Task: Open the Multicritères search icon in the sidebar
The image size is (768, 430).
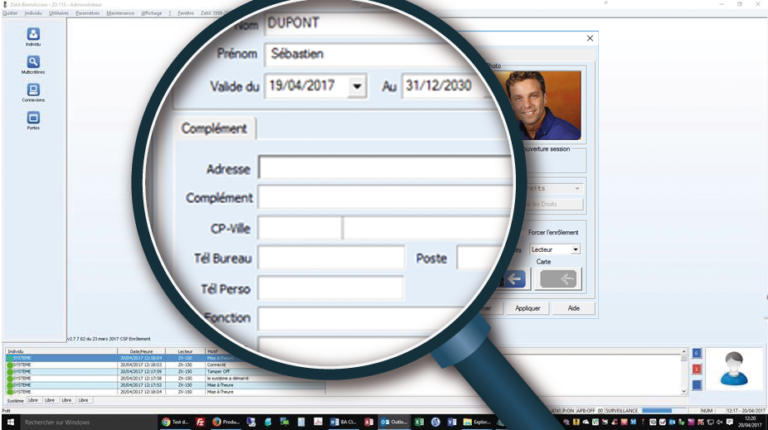Action: pyautogui.click(x=33, y=64)
